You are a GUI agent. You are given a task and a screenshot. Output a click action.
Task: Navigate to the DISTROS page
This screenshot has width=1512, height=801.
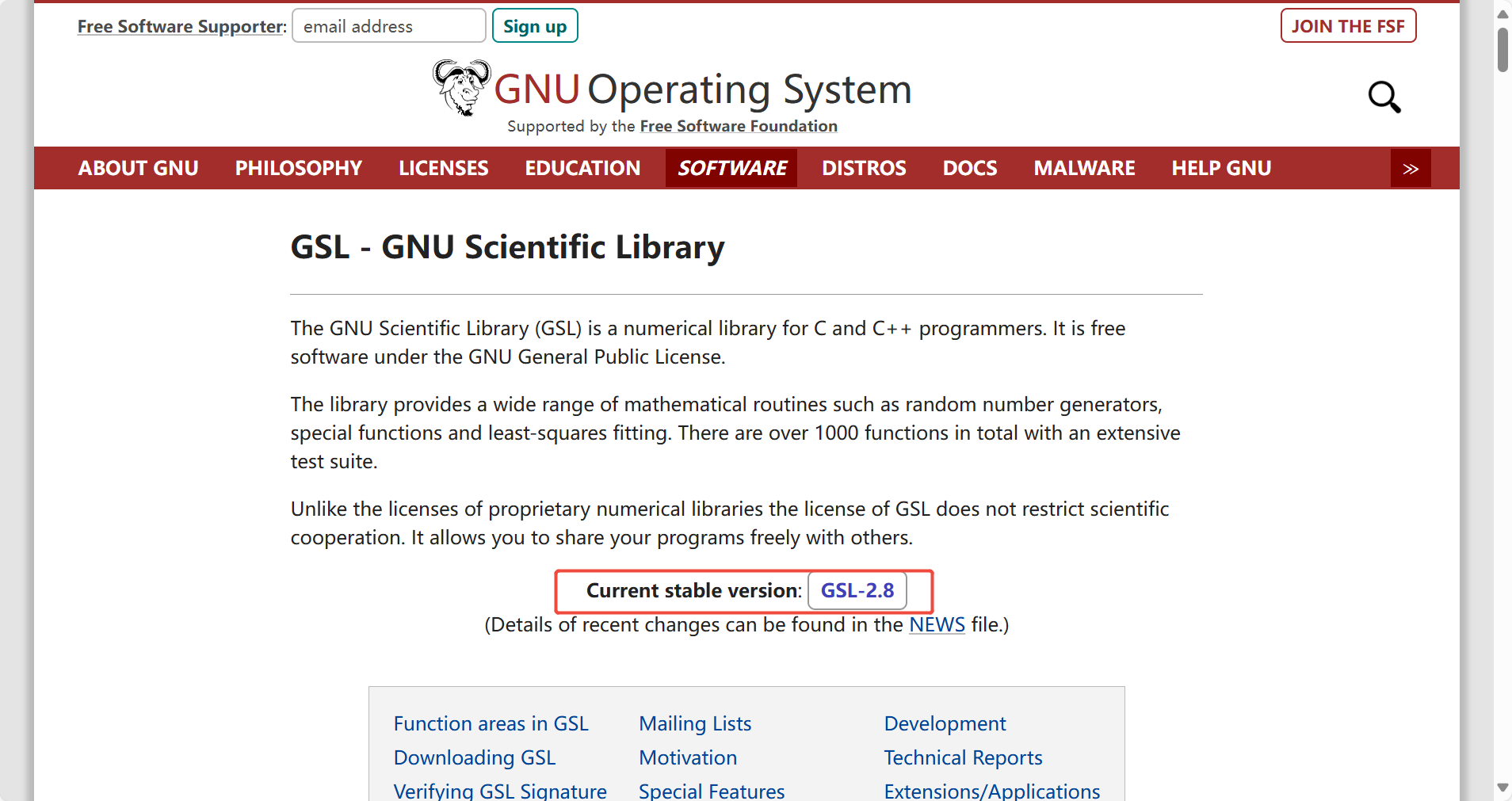(x=863, y=168)
